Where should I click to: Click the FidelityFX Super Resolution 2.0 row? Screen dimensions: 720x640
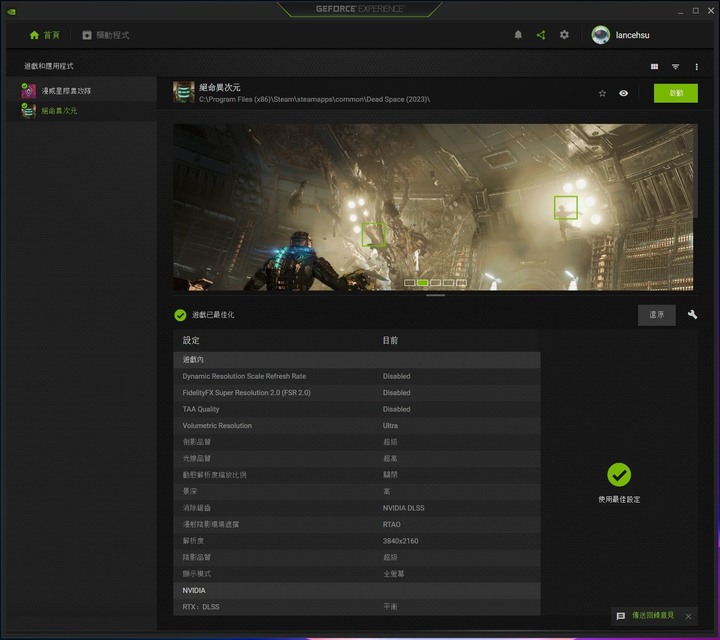tap(357, 393)
